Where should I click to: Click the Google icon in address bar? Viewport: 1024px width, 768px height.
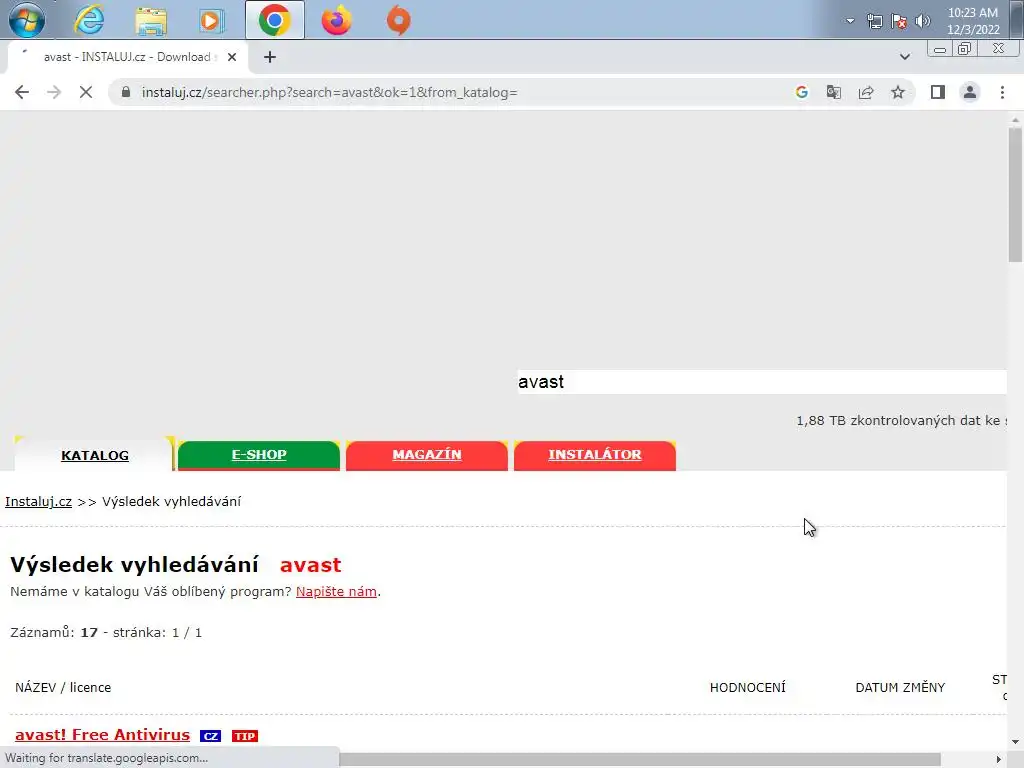tap(801, 92)
